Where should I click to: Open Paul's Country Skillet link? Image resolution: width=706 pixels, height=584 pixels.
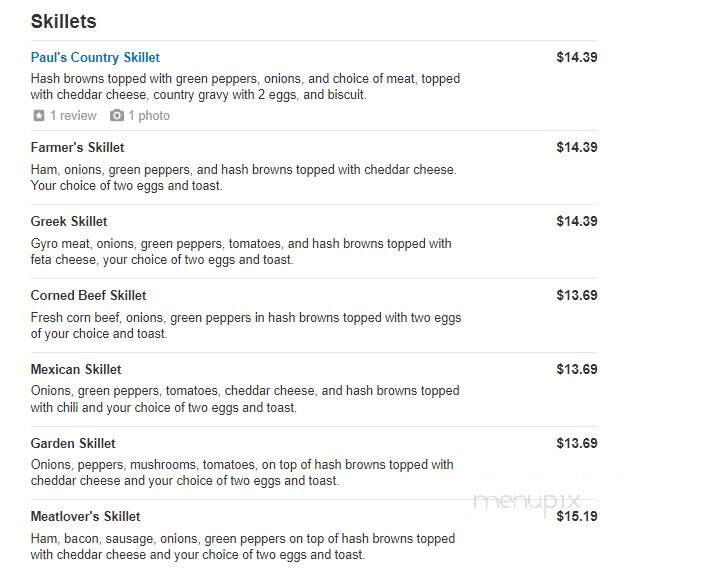click(95, 58)
